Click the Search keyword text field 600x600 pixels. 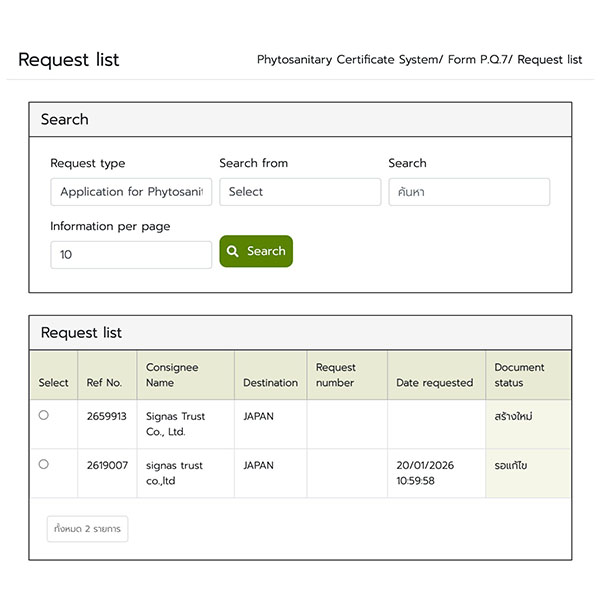[x=469, y=192]
